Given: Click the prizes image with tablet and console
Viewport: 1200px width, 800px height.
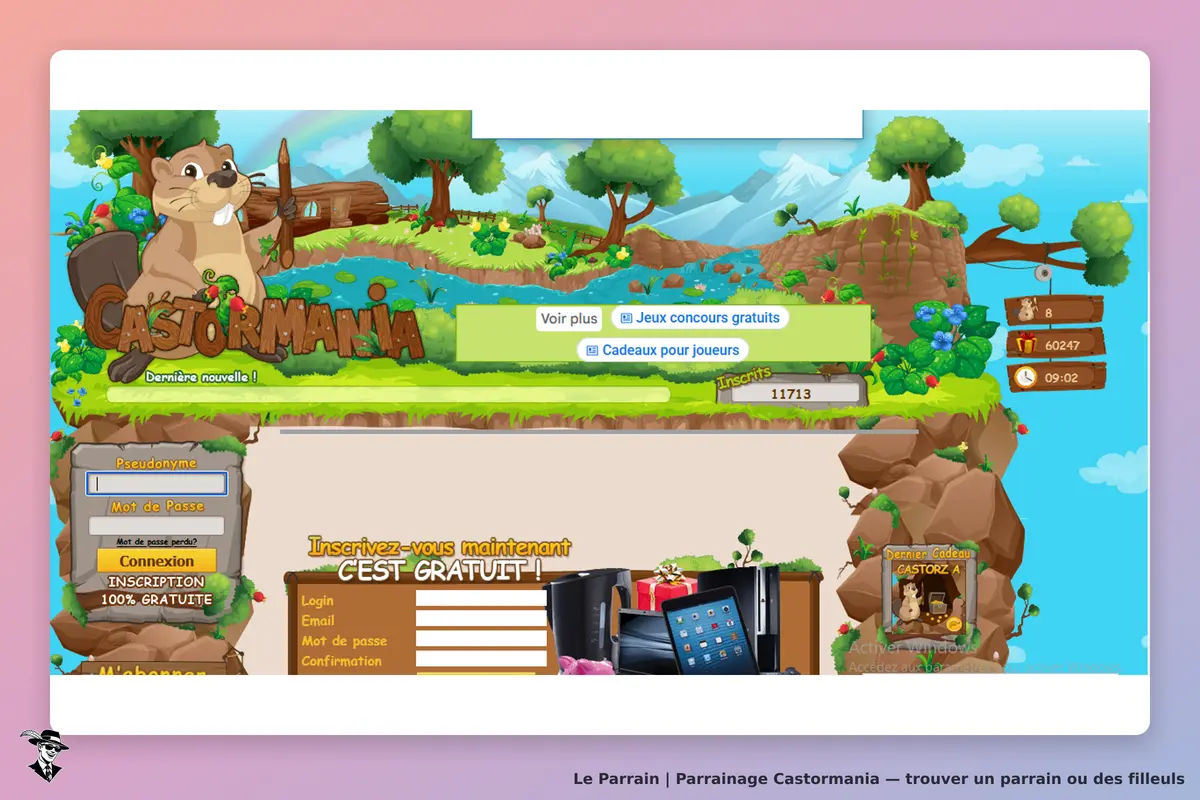Looking at the screenshot, I should point(663,618).
